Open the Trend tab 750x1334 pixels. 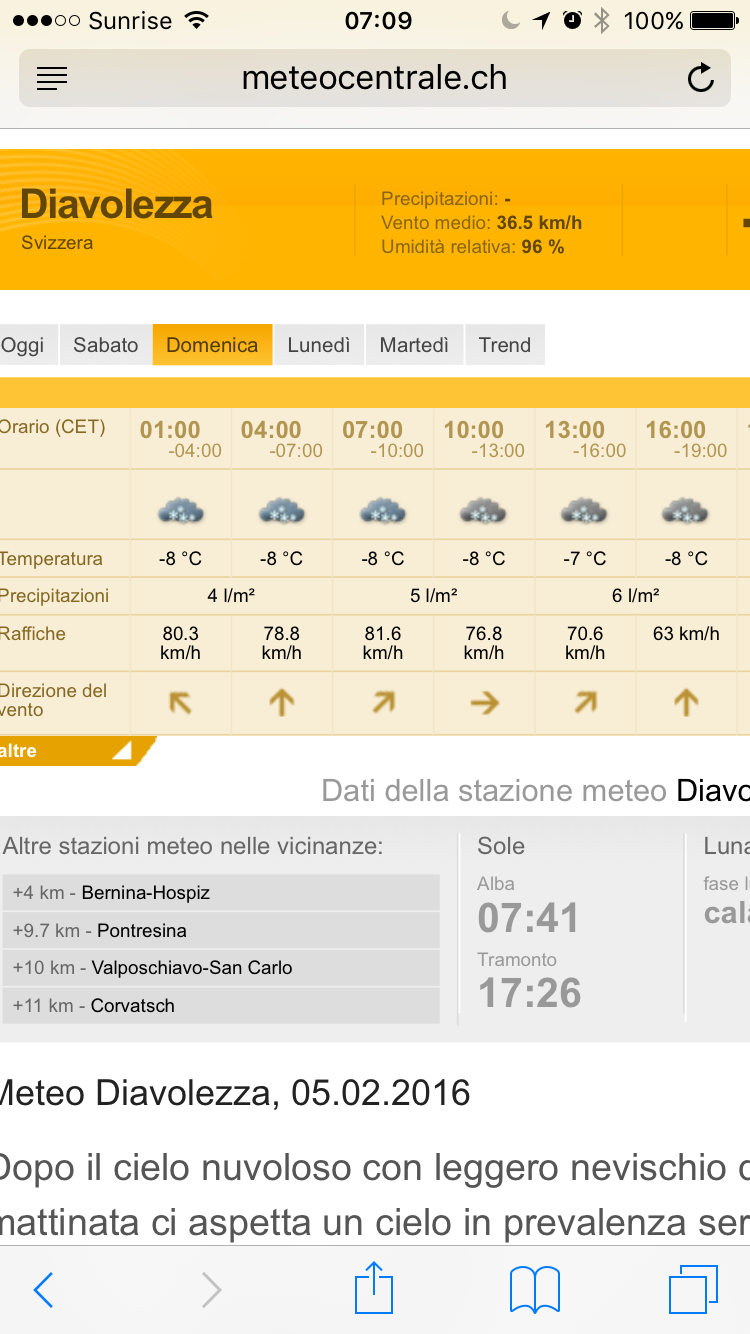[504, 345]
